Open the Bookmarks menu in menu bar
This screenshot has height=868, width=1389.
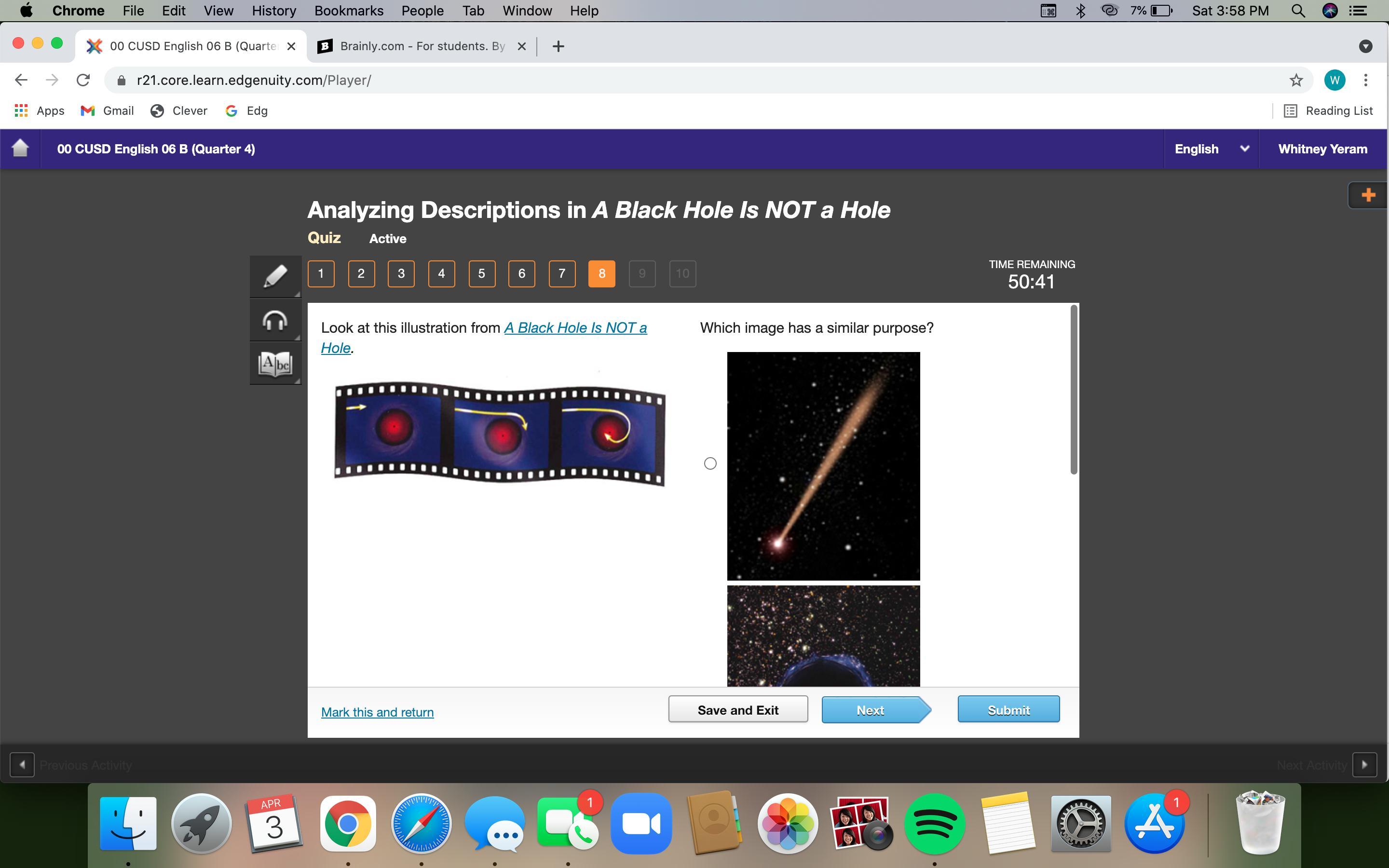(x=348, y=11)
